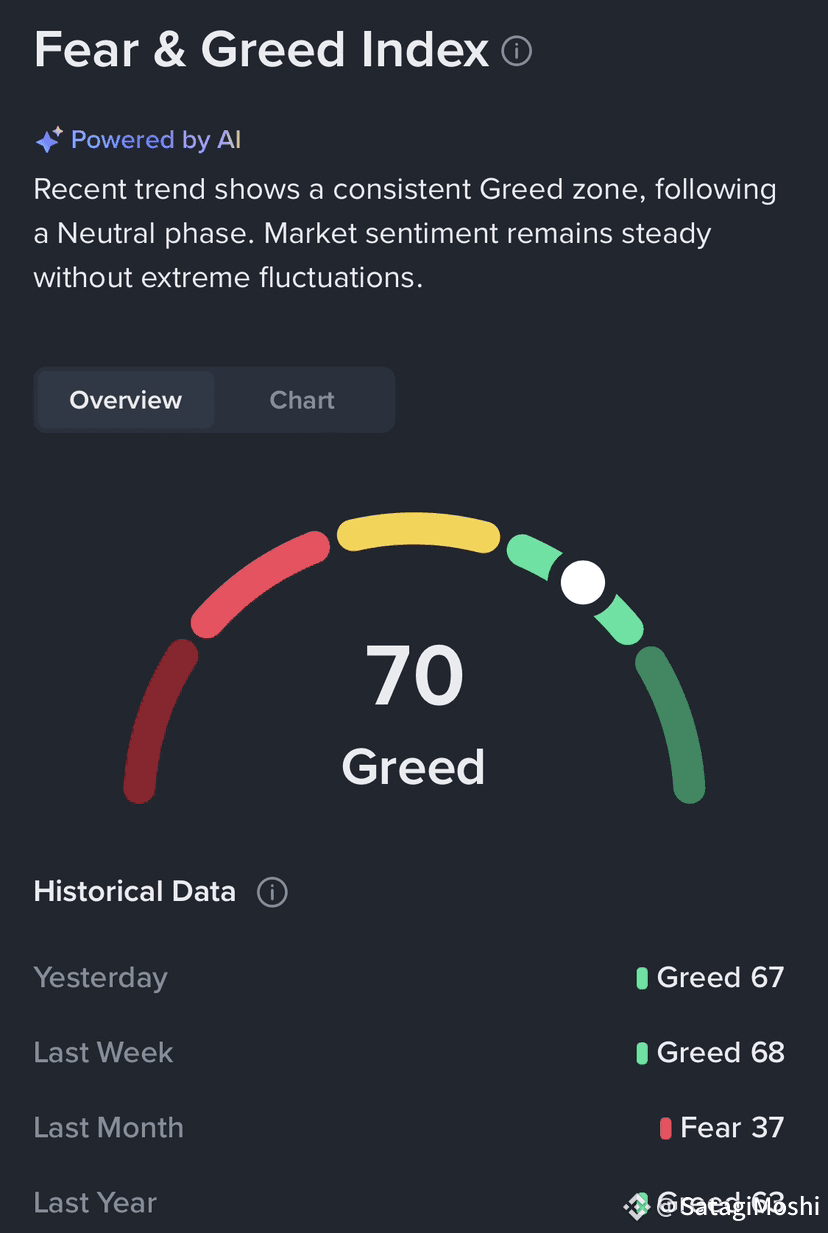Click the green indicator beside Greed 68

click(x=642, y=1053)
